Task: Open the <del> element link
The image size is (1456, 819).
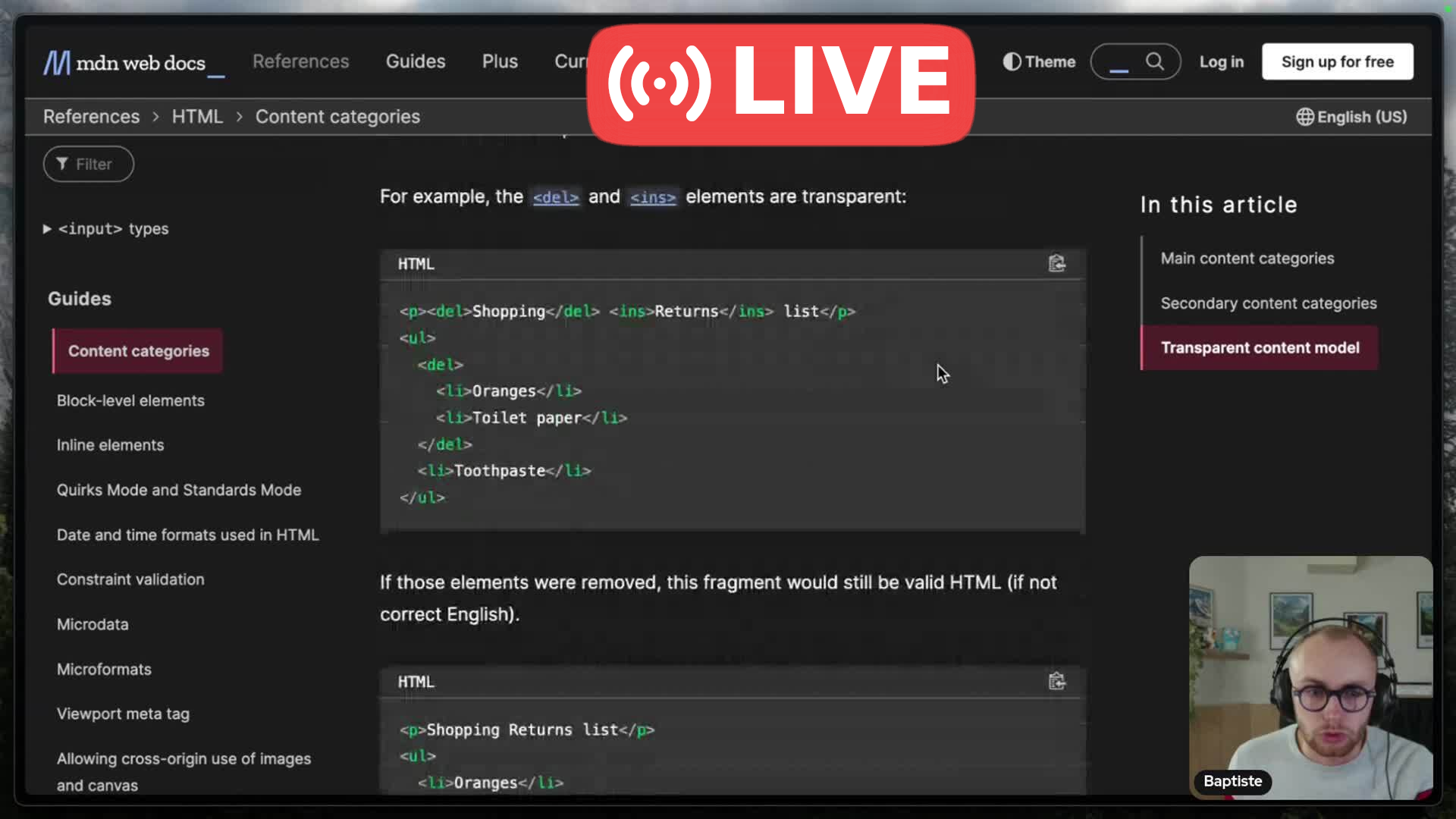Action: coord(555,197)
